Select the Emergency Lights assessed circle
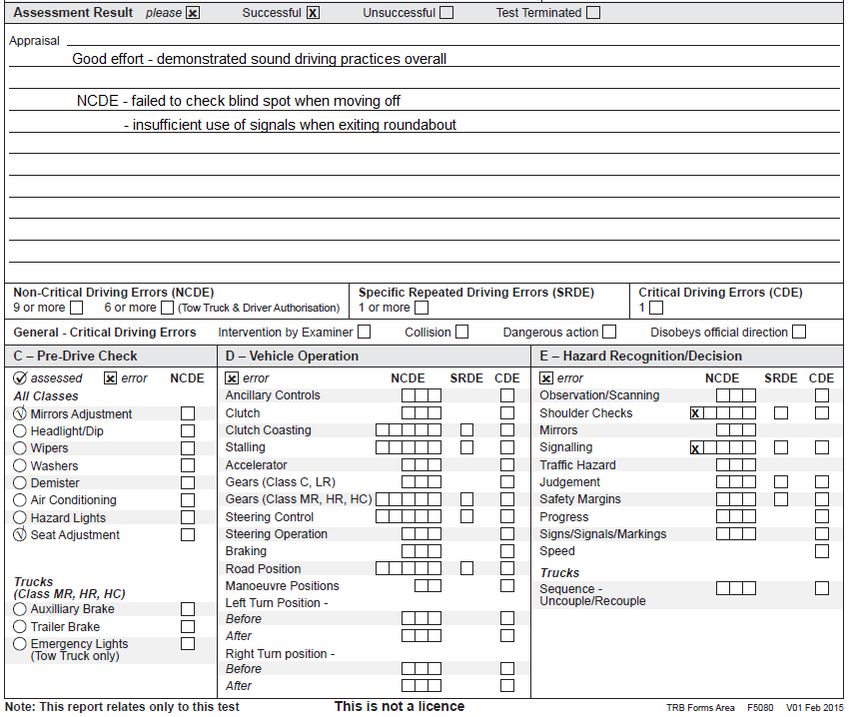Screen dimensions: 850x717 pos(20,644)
